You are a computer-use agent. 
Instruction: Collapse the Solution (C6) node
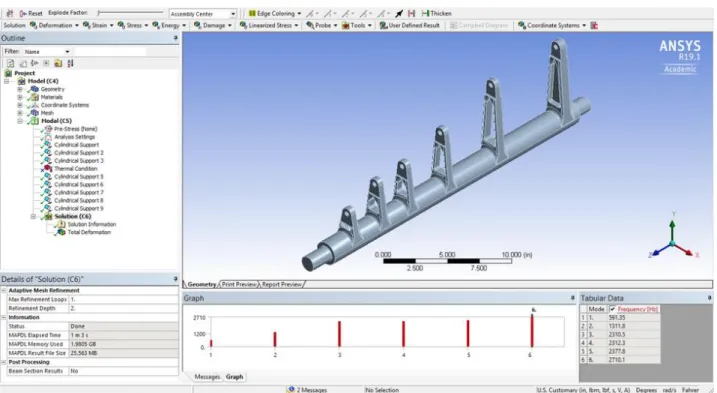coord(33,216)
